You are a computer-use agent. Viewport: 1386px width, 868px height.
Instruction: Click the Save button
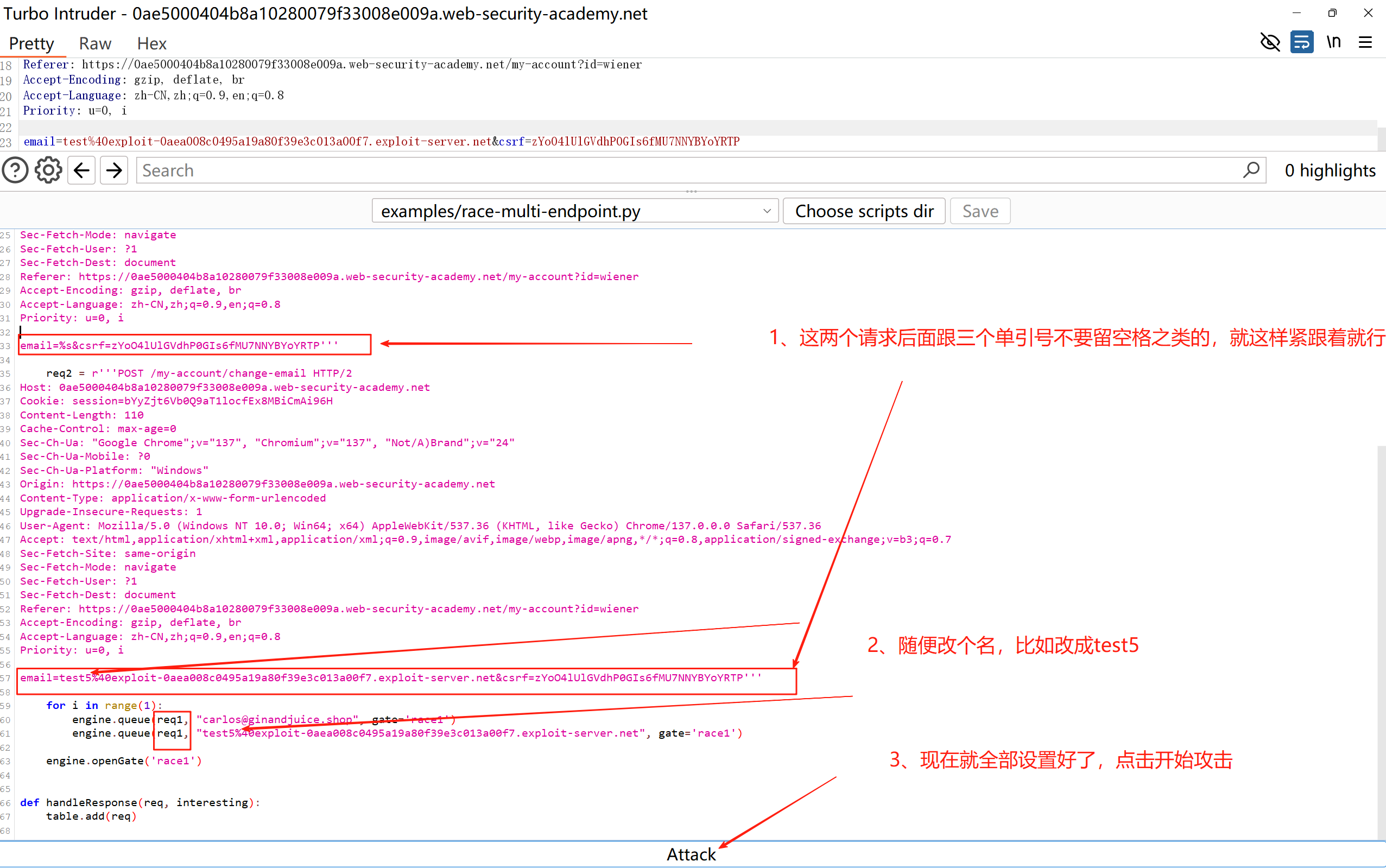[x=979, y=211]
